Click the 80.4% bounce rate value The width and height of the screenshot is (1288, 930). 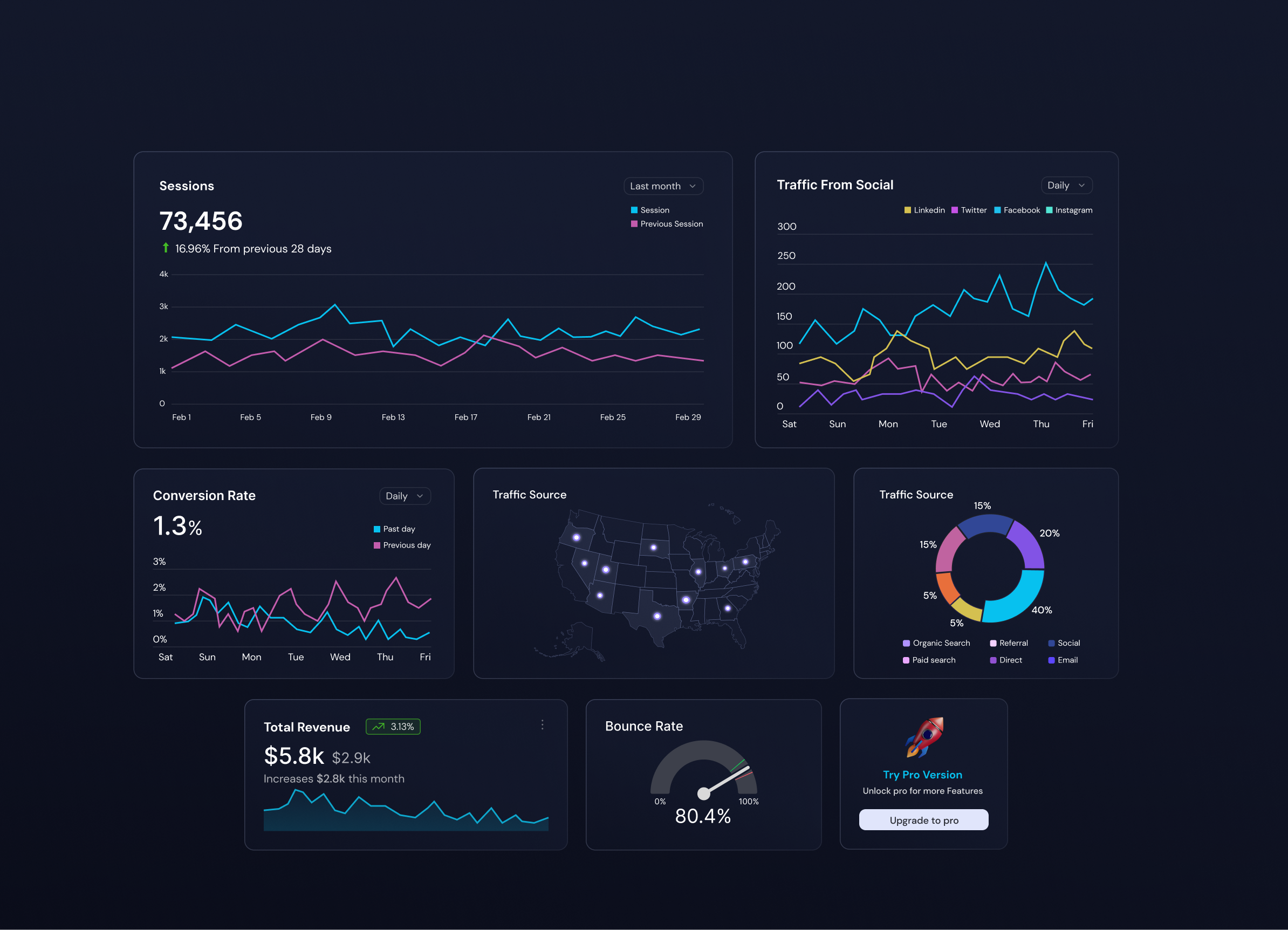pyautogui.click(x=703, y=816)
